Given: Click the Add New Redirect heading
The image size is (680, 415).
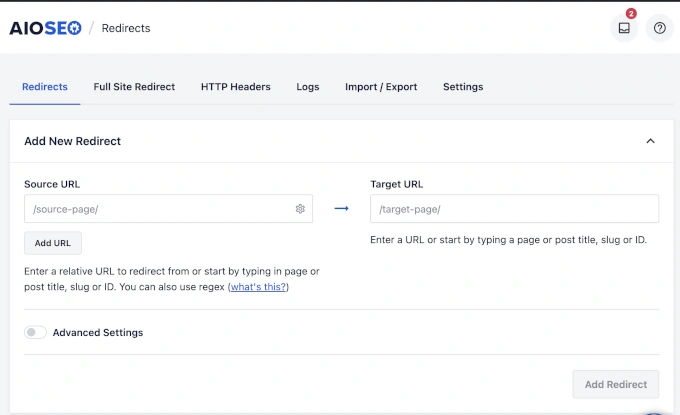Looking at the screenshot, I should click(72, 142).
